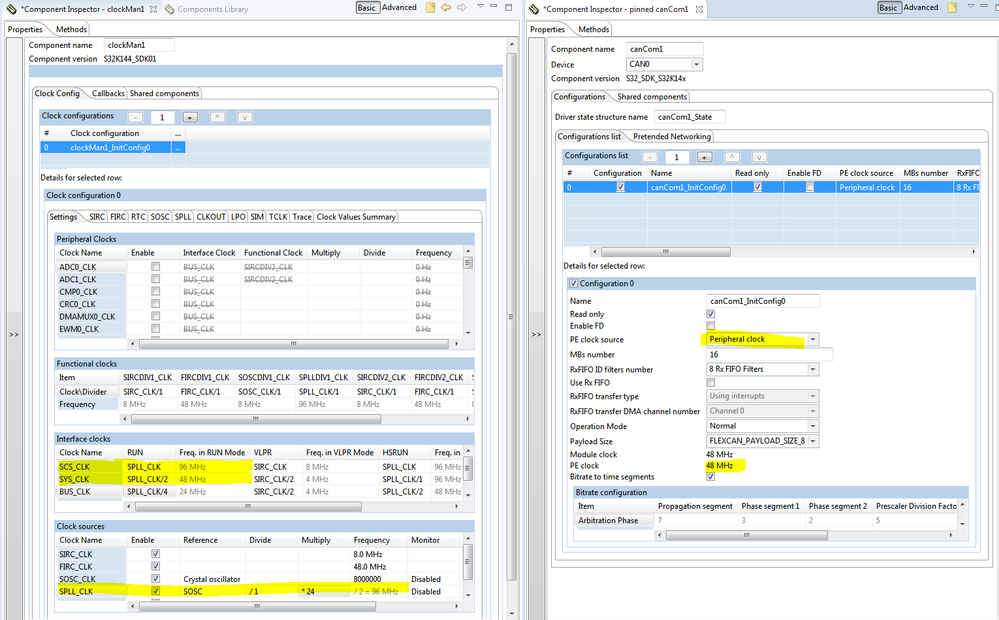This screenshot has width=999, height=620.
Task: Switch canCom1 inspector to Basic mode
Action: tap(888, 8)
